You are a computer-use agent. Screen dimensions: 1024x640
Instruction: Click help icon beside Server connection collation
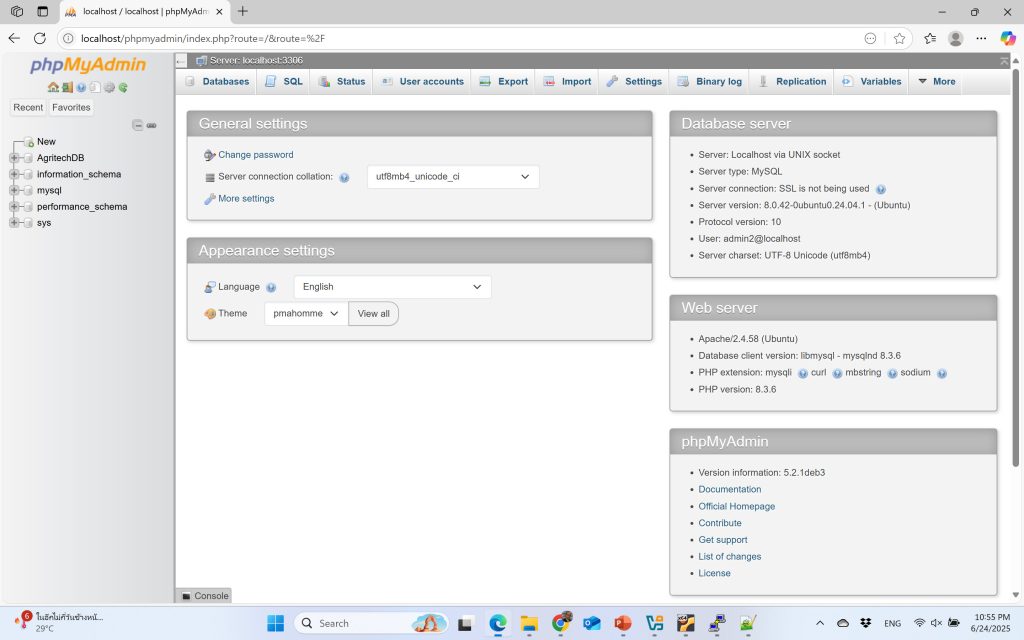[344, 177]
